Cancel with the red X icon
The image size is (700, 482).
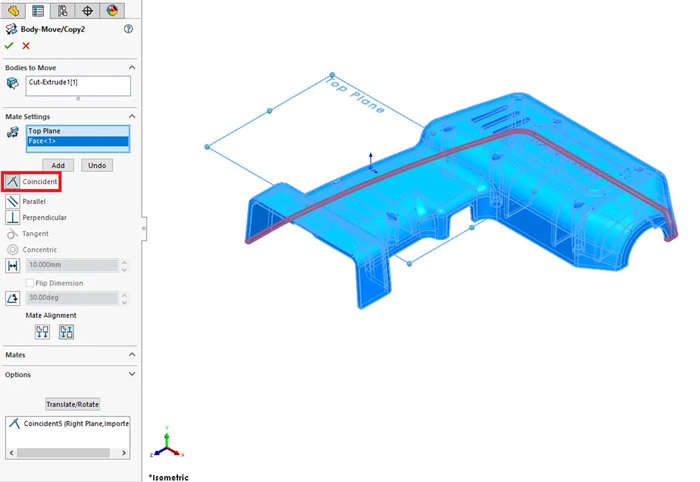coord(26,46)
